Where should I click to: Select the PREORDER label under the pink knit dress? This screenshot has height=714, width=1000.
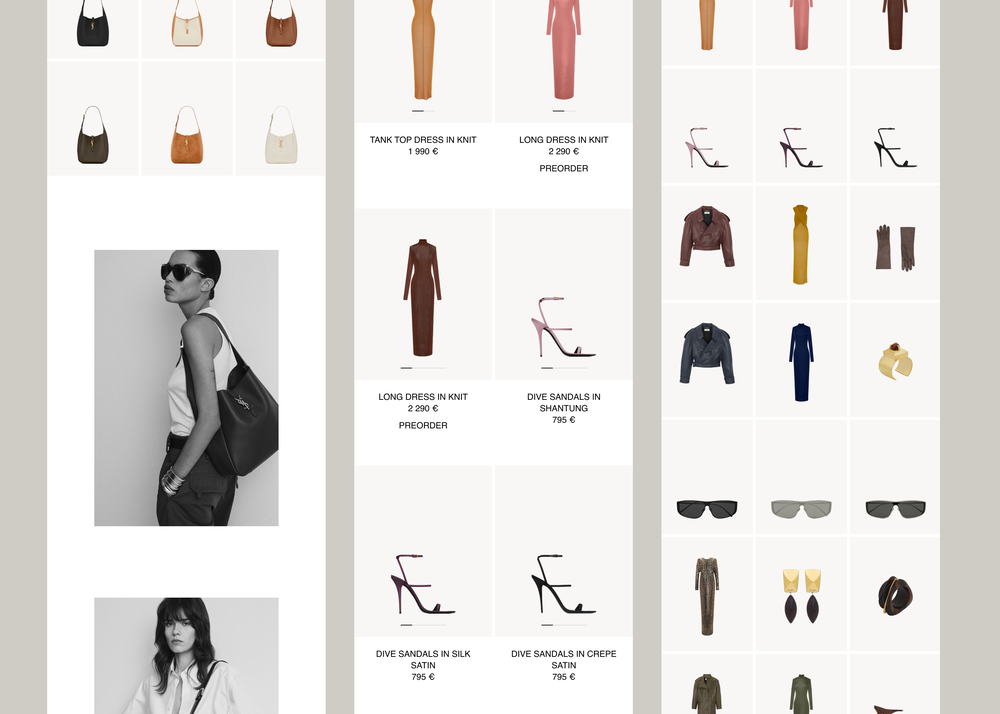click(563, 168)
